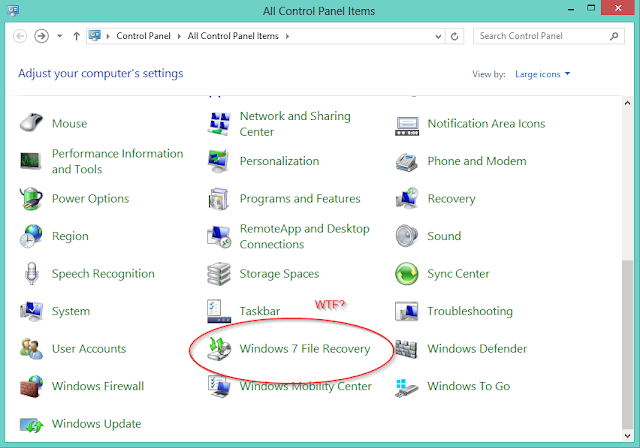Image resolution: width=640 pixels, height=448 pixels.
Task: Click the Troubleshooting text link
Action: [470, 311]
